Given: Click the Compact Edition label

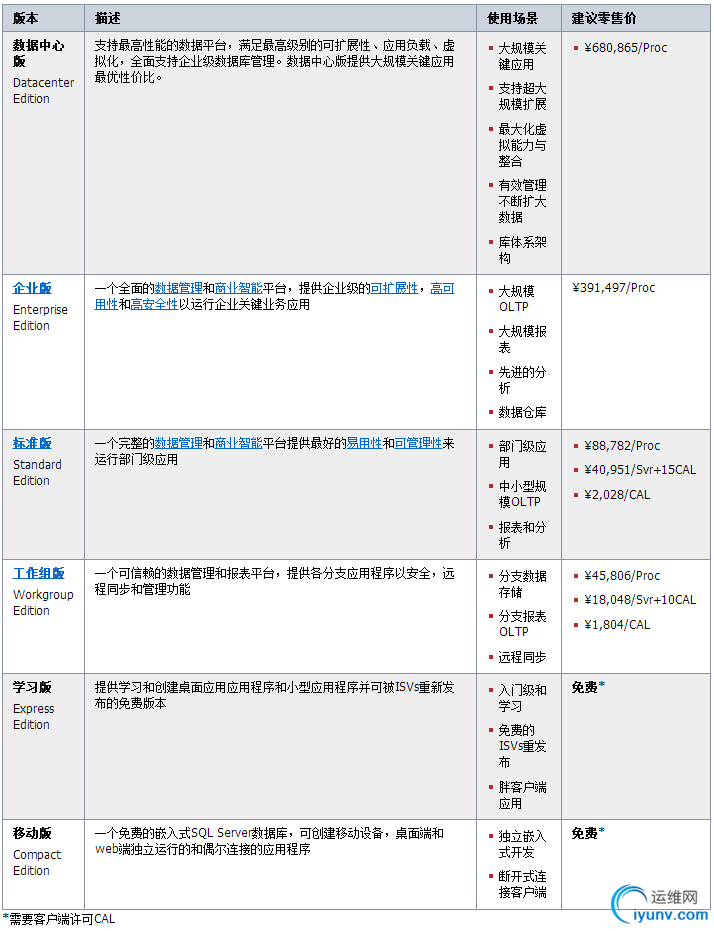Looking at the screenshot, I should pos(37,863).
